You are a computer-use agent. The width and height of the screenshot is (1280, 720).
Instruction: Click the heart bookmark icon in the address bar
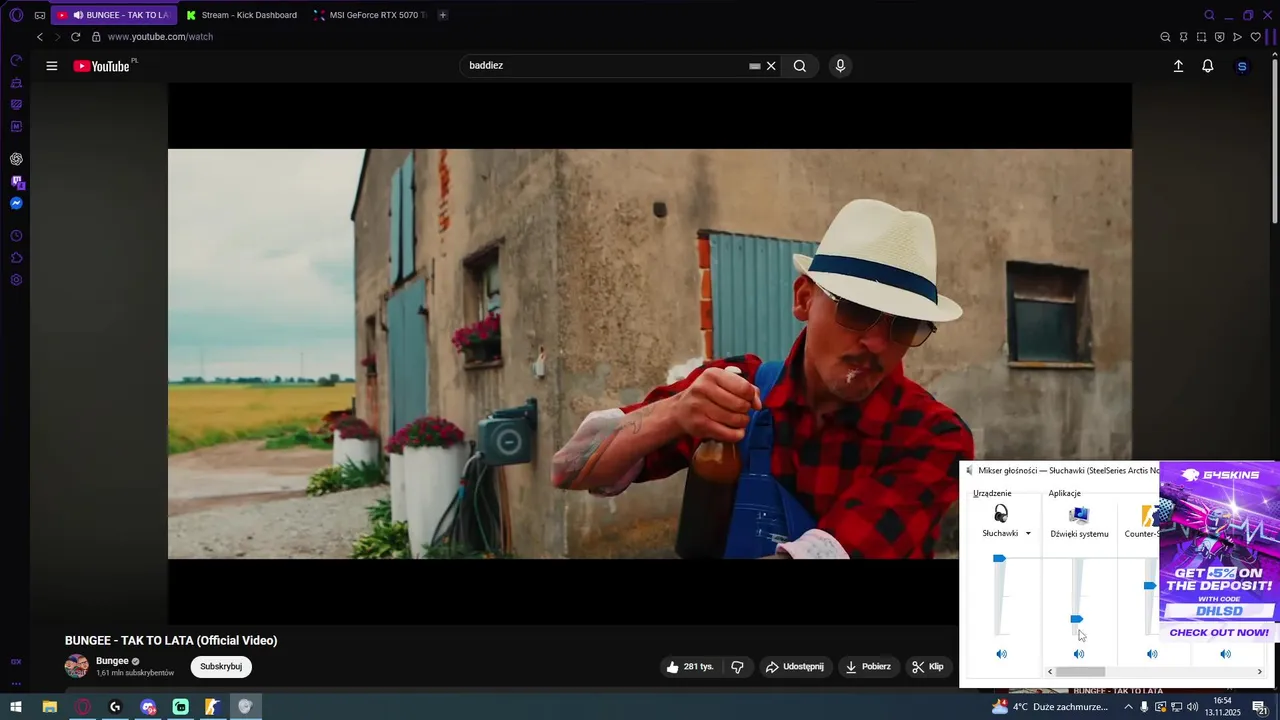[x=1255, y=37]
